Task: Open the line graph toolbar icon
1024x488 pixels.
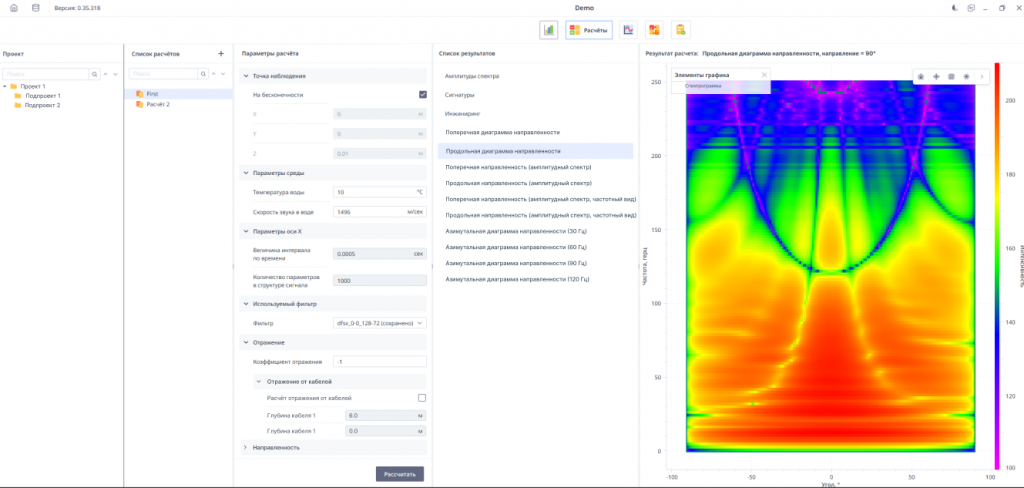Action: (628, 29)
